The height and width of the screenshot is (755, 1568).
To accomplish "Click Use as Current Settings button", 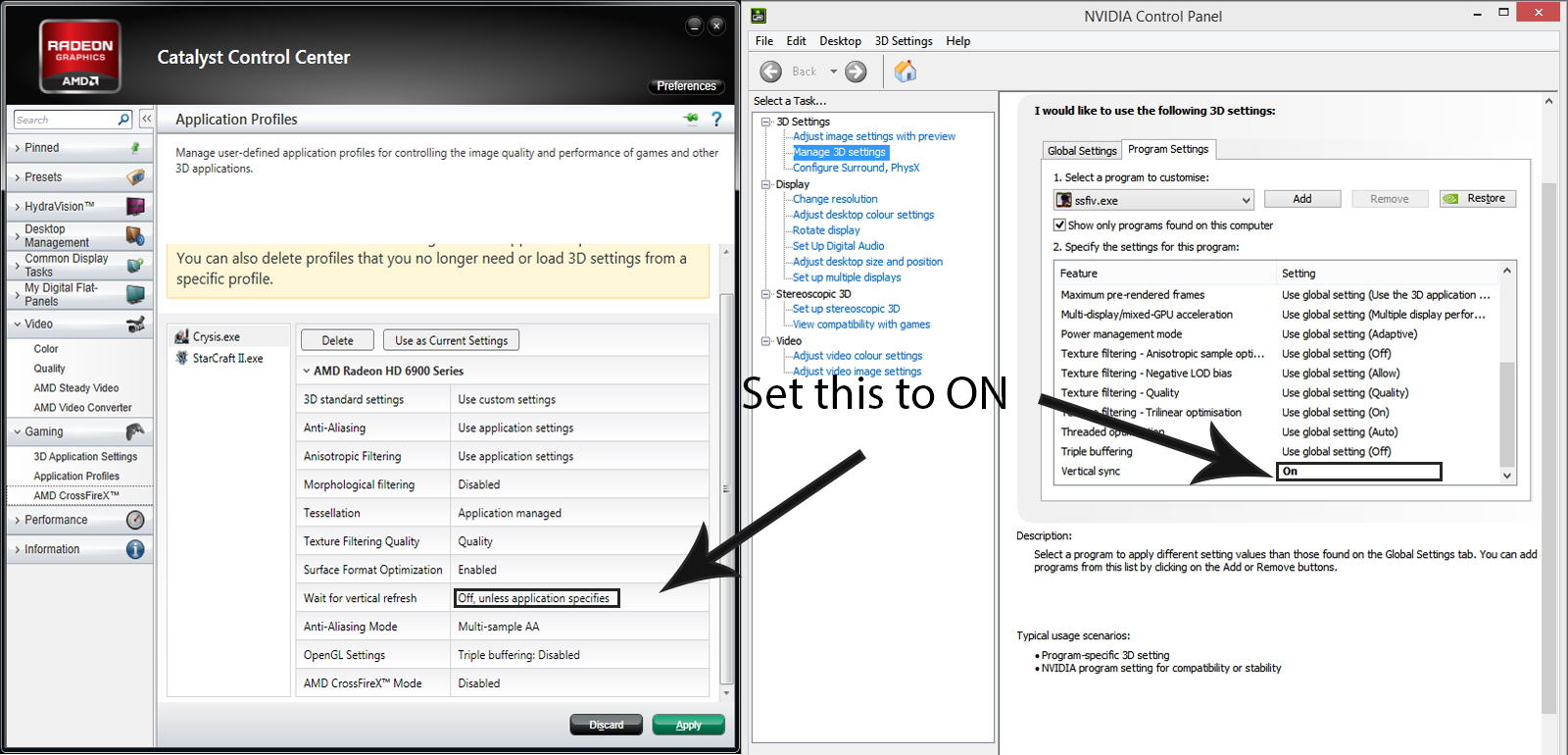I will point(451,340).
